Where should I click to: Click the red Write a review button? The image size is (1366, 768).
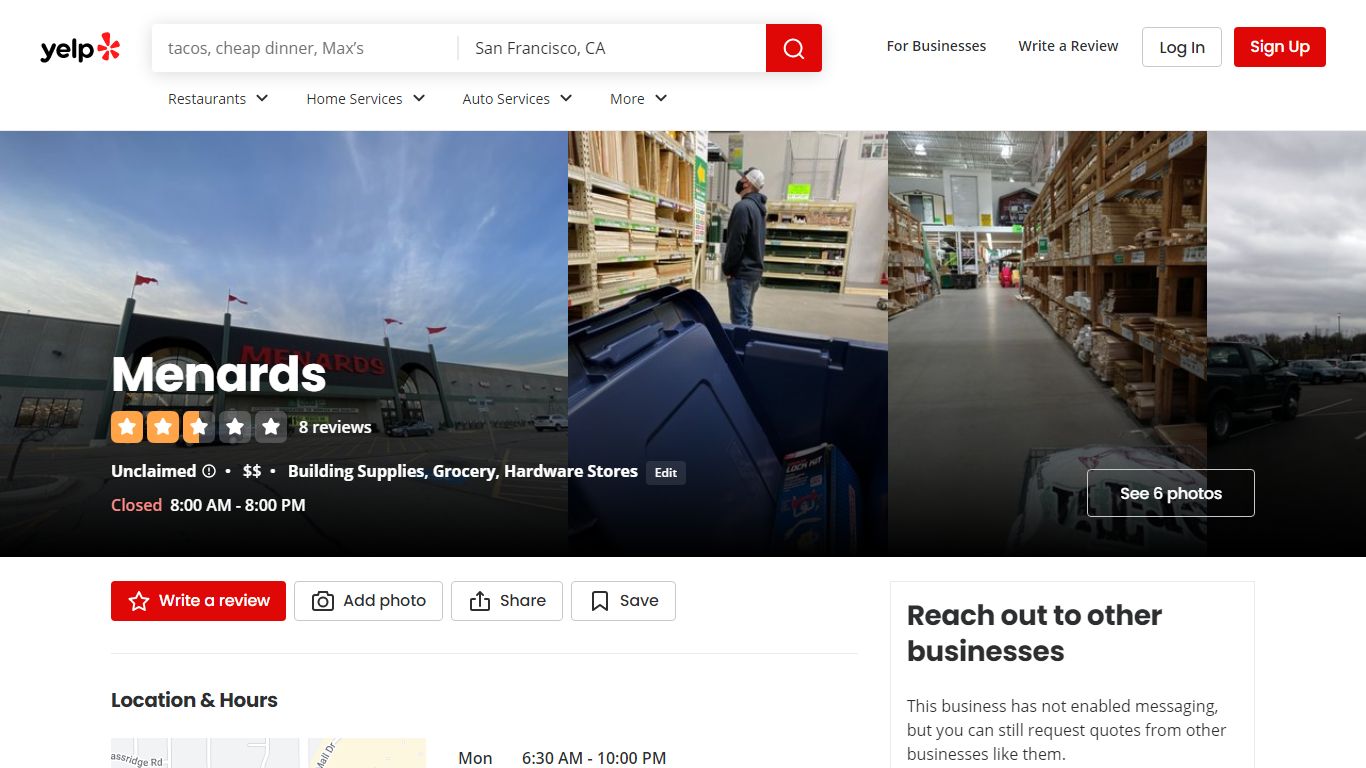198,601
